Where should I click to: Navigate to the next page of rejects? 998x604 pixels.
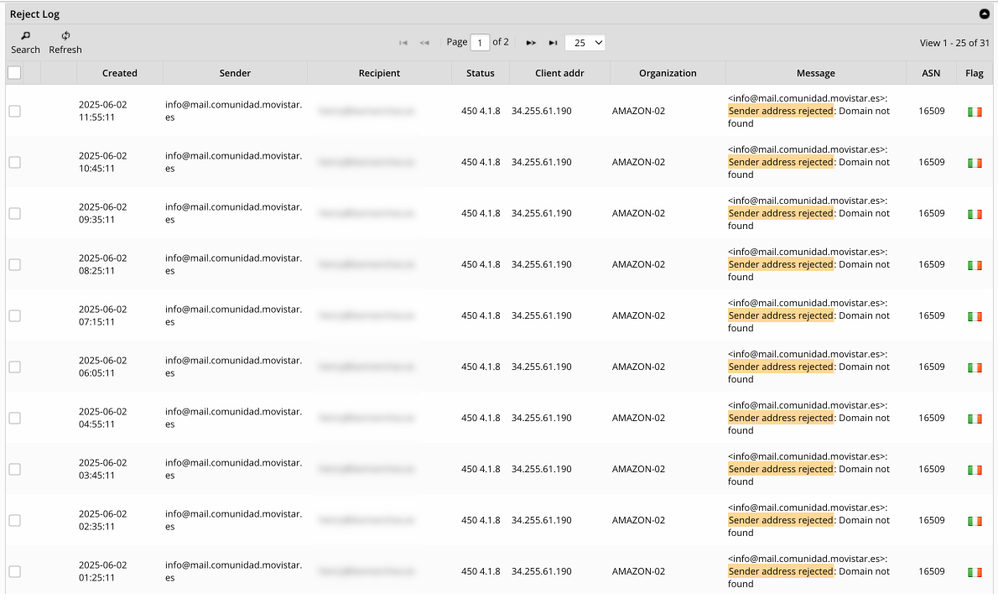(531, 42)
